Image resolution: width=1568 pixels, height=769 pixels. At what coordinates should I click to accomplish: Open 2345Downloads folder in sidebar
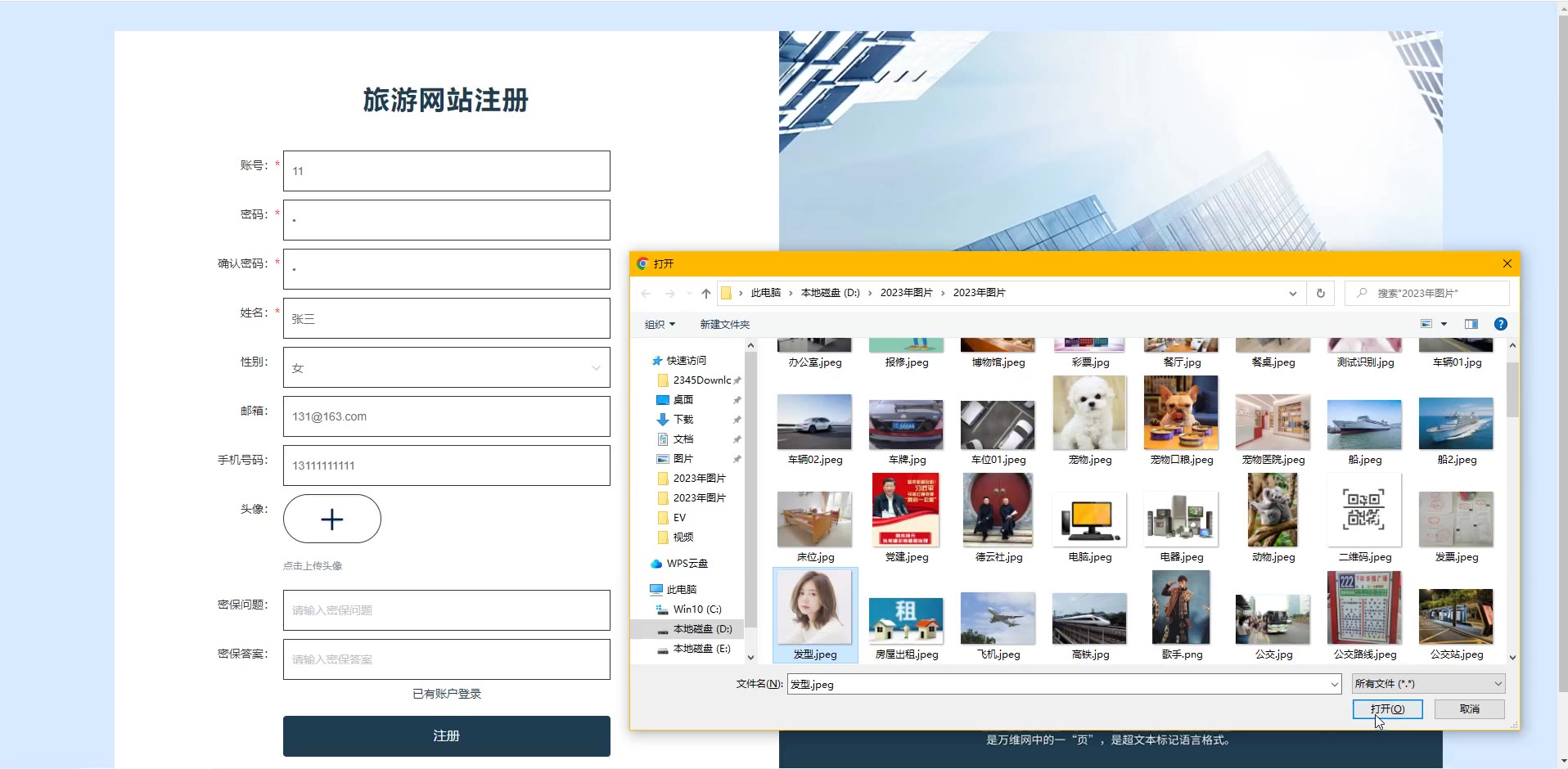point(701,380)
